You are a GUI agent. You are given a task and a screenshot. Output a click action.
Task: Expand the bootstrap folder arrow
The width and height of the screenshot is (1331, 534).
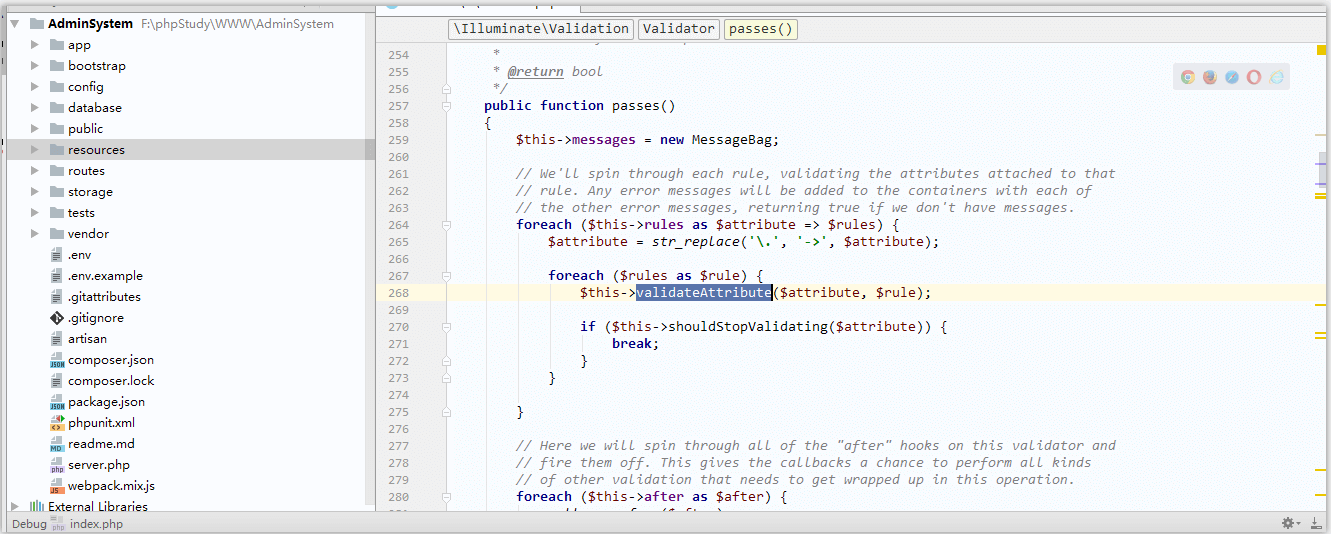(x=35, y=66)
